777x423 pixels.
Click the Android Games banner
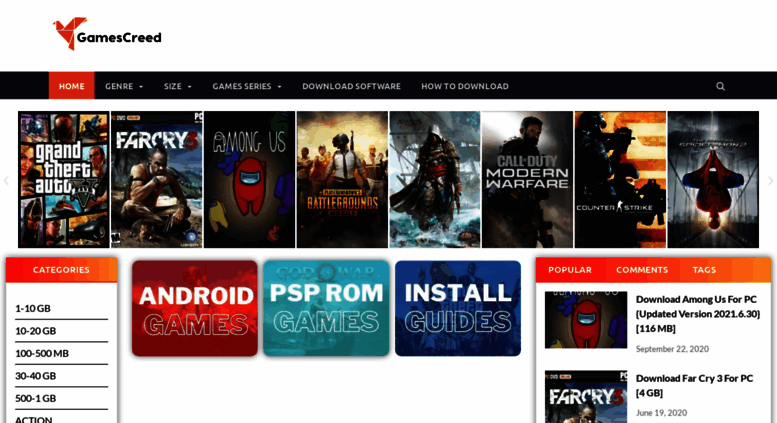coord(195,308)
